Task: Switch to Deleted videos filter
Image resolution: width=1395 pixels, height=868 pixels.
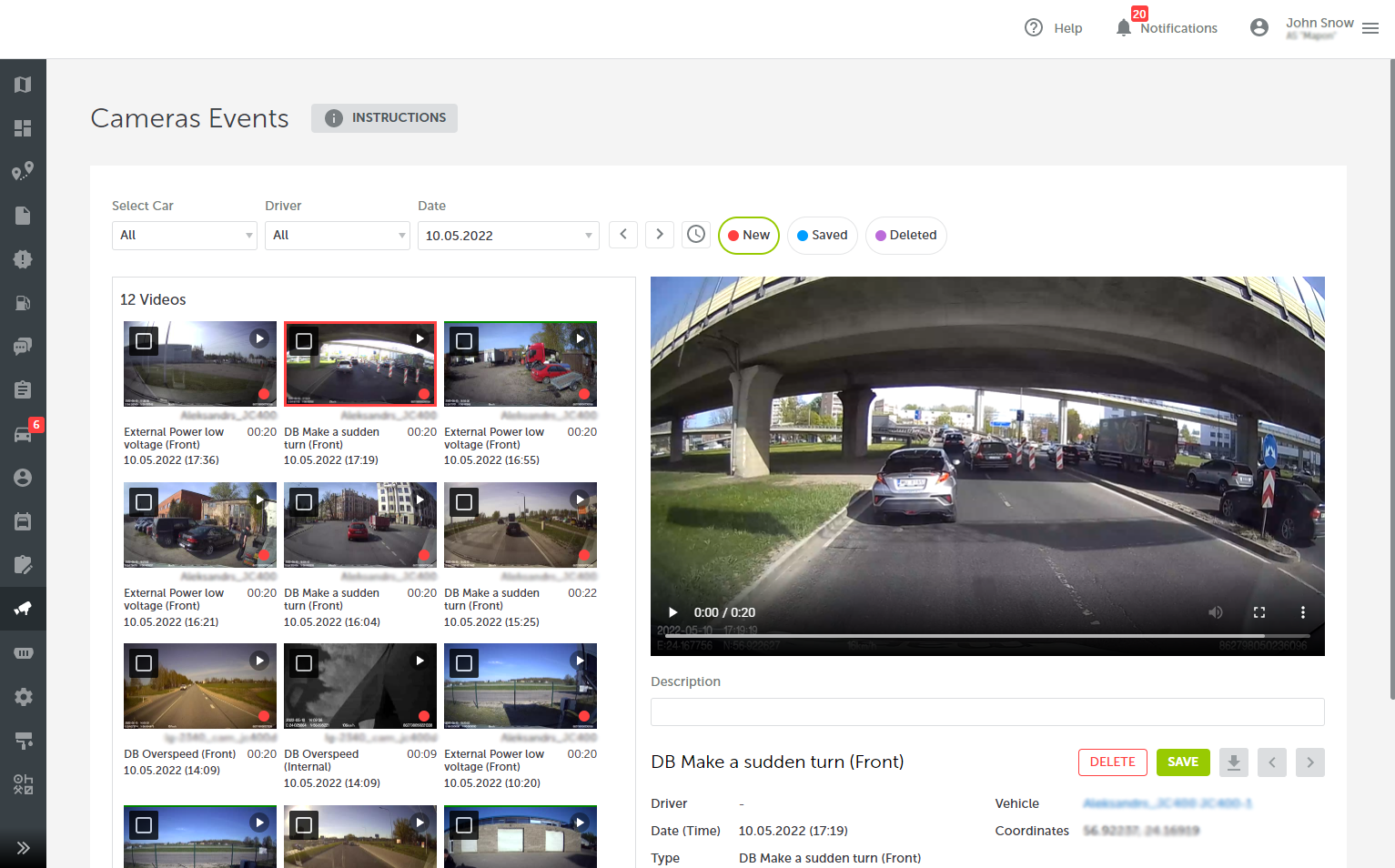Action: point(905,236)
